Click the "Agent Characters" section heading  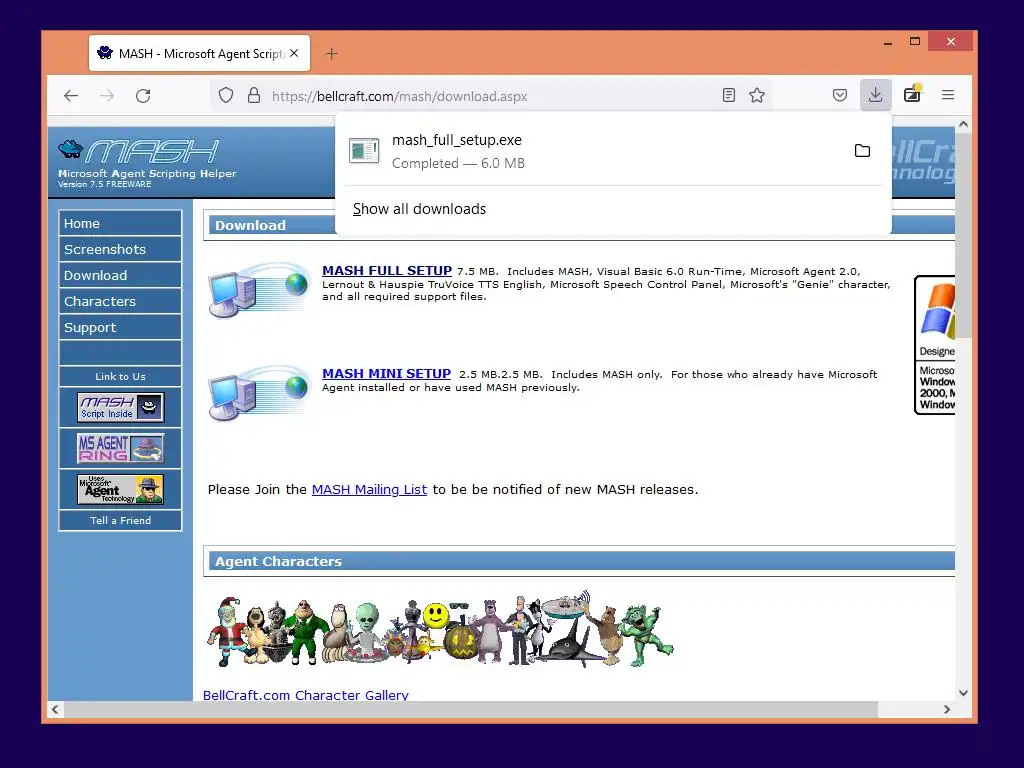click(278, 561)
